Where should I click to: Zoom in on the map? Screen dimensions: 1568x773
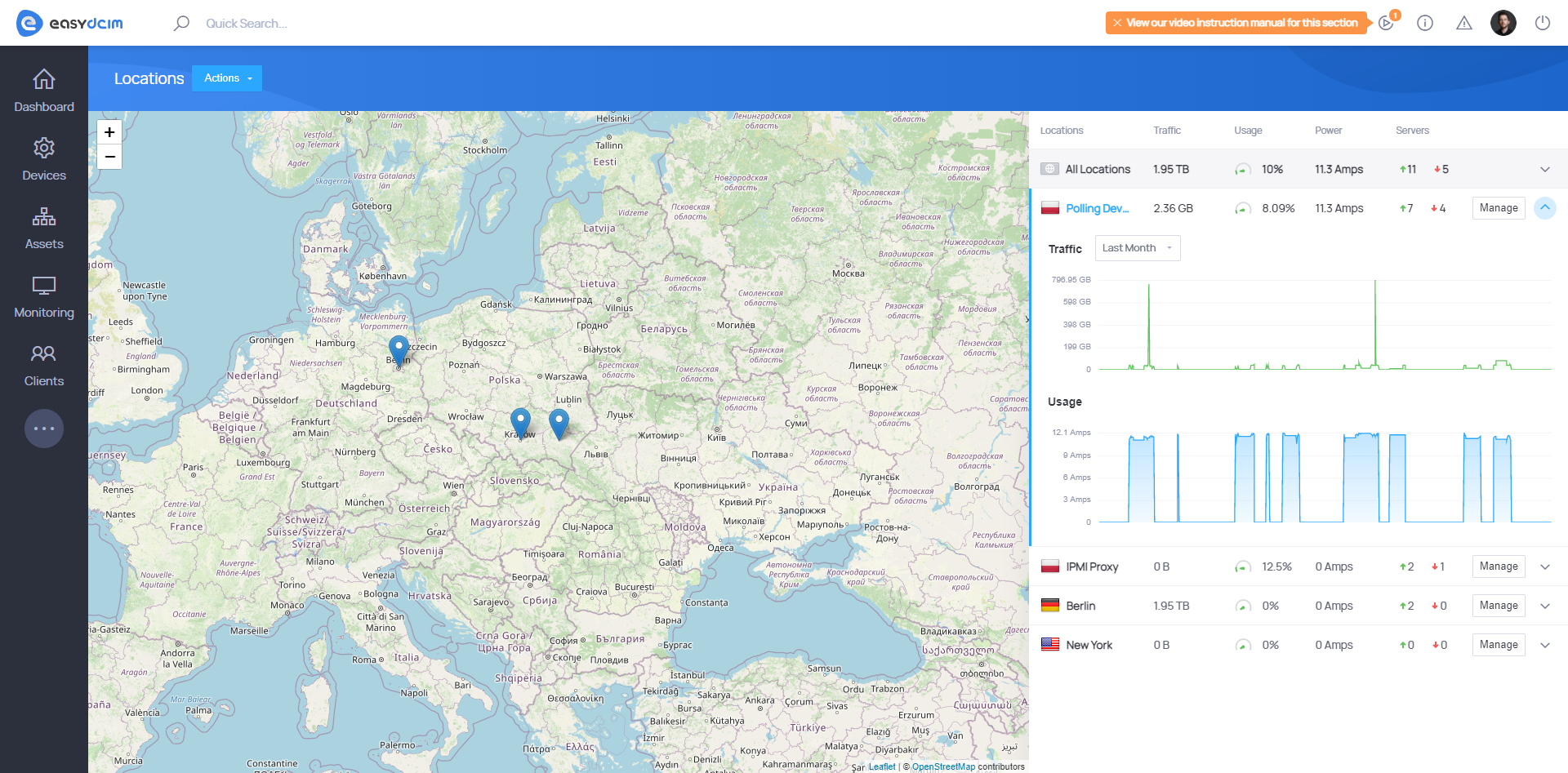pyautogui.click(x=109, y=132)
